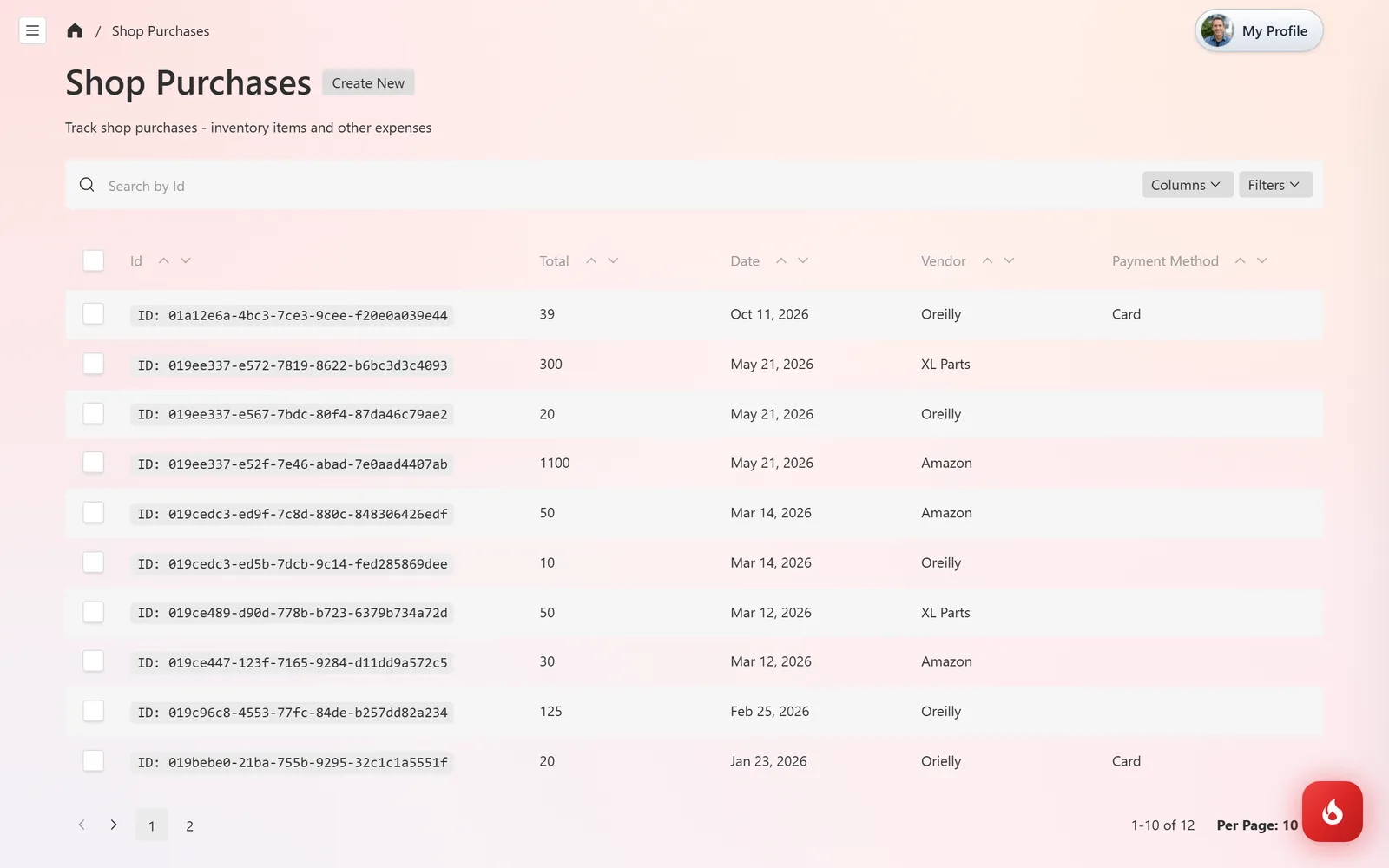Viewport: 1389px width, 868px height.
Task: Change the Per Page: 10 setting
Action: pos(1257,825)
